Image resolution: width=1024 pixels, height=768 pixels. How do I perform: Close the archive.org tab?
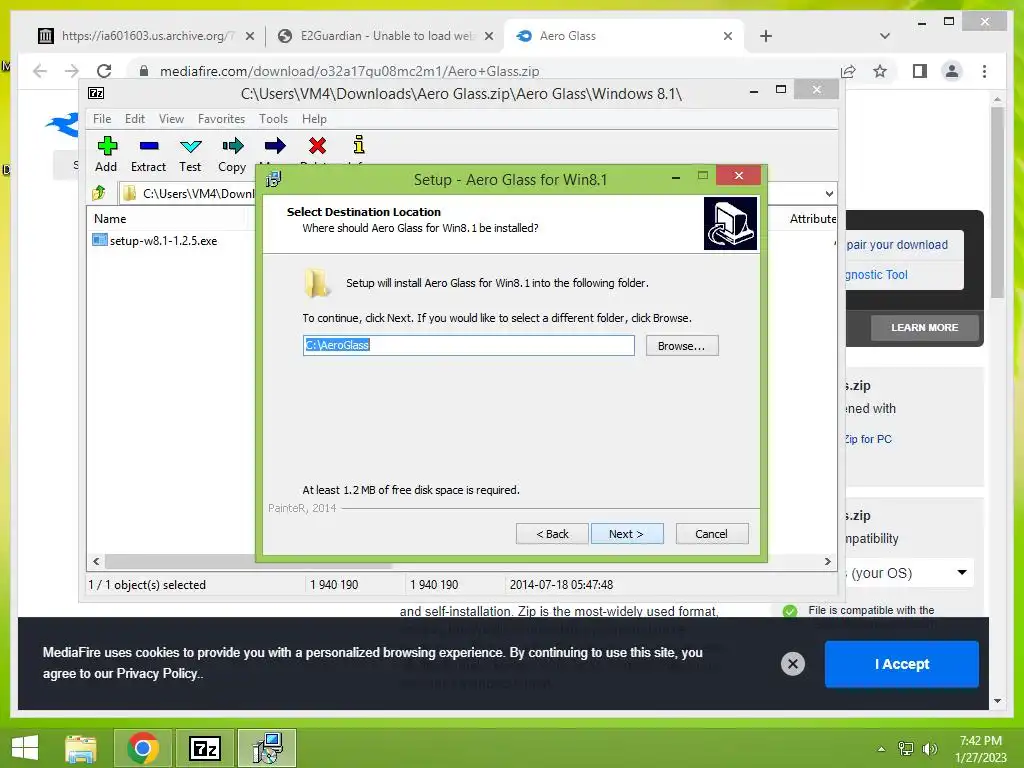tap(249, 36)
